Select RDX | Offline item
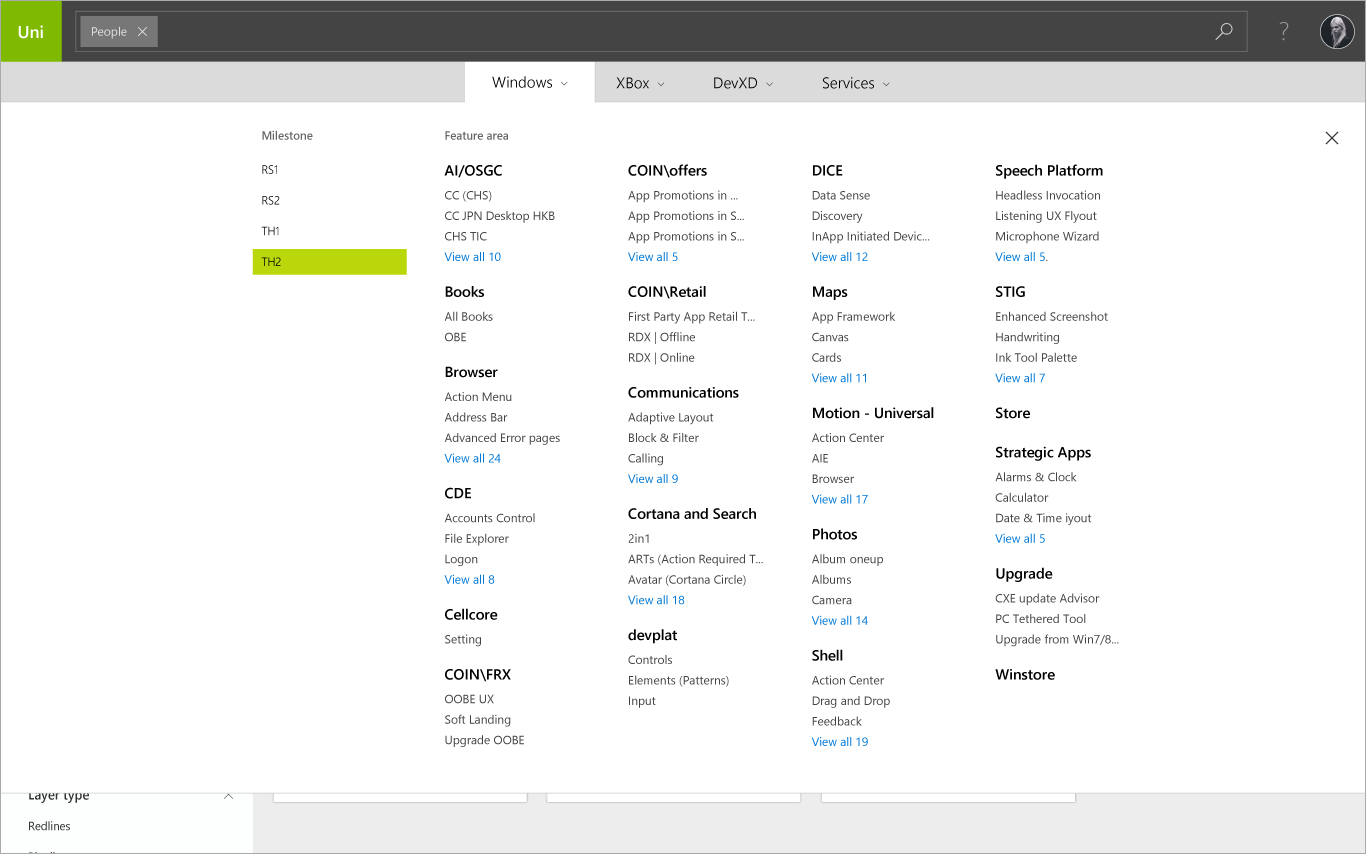The image size is (1366, 854). (662, 338)
